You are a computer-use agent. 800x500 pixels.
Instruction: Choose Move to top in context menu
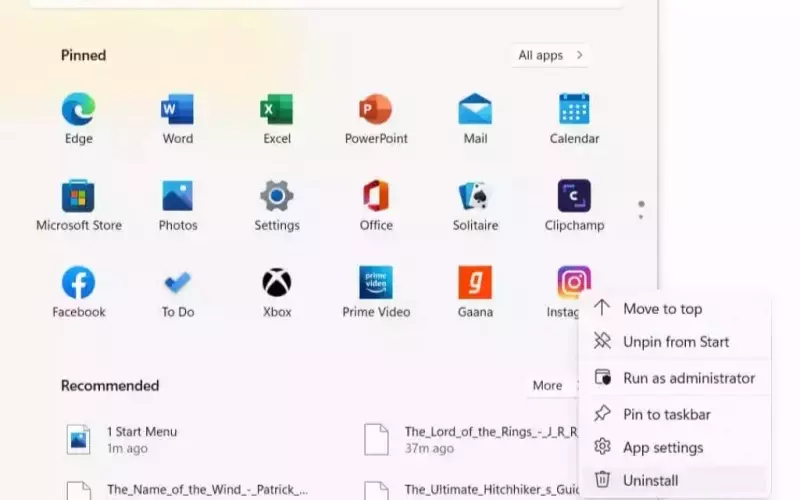tap(674, 309)
